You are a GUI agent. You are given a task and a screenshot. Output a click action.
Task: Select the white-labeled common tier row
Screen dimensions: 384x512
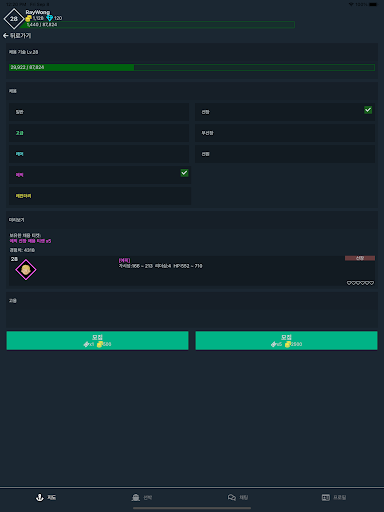(x=99, y=112)
